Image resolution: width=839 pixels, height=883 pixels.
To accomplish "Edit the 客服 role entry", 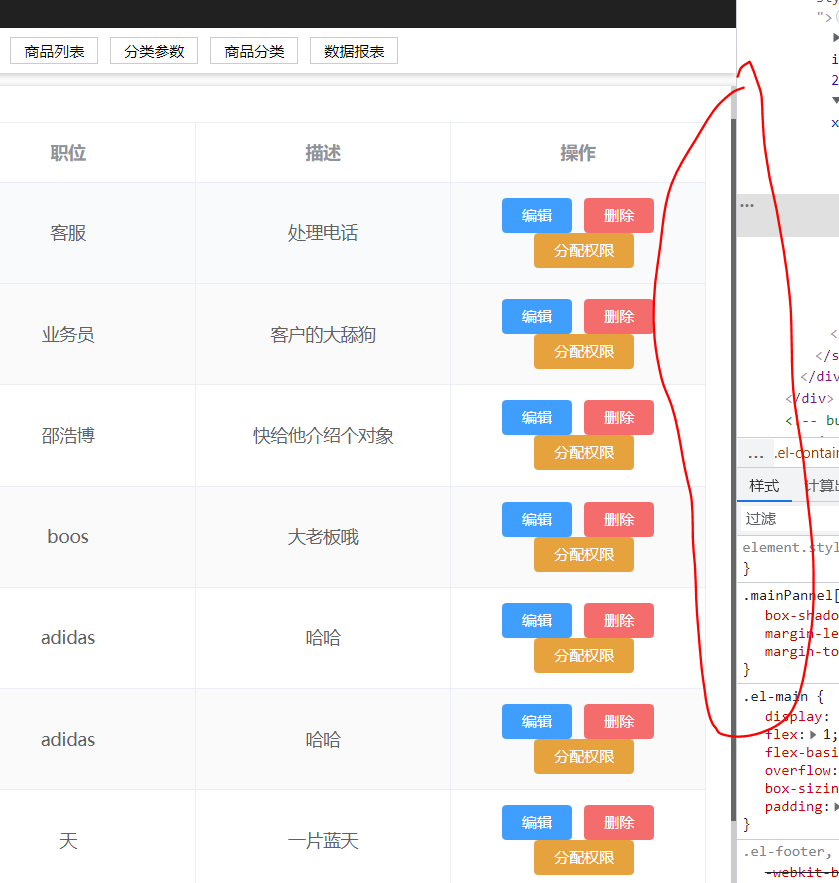I will point(536,215).
